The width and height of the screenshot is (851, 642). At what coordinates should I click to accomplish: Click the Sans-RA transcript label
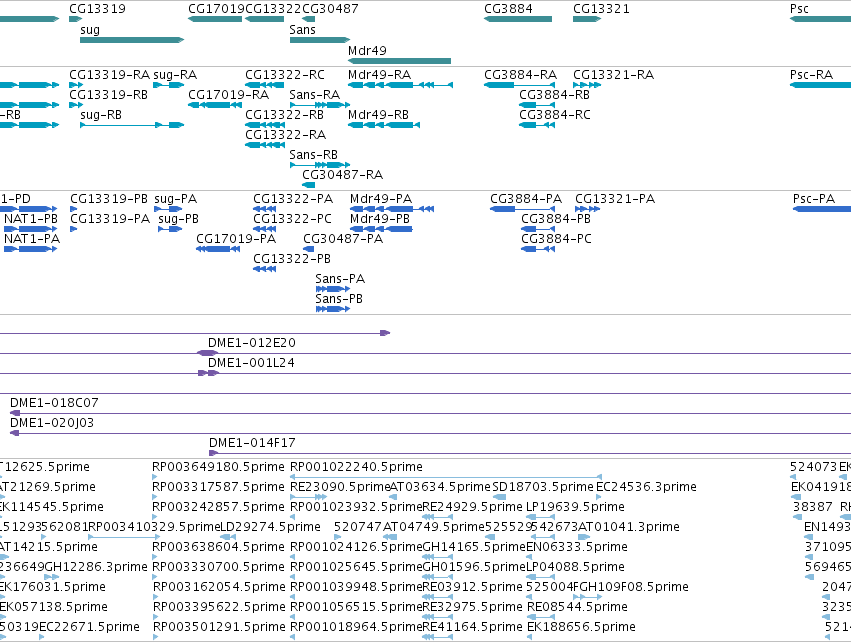point(314,95)
